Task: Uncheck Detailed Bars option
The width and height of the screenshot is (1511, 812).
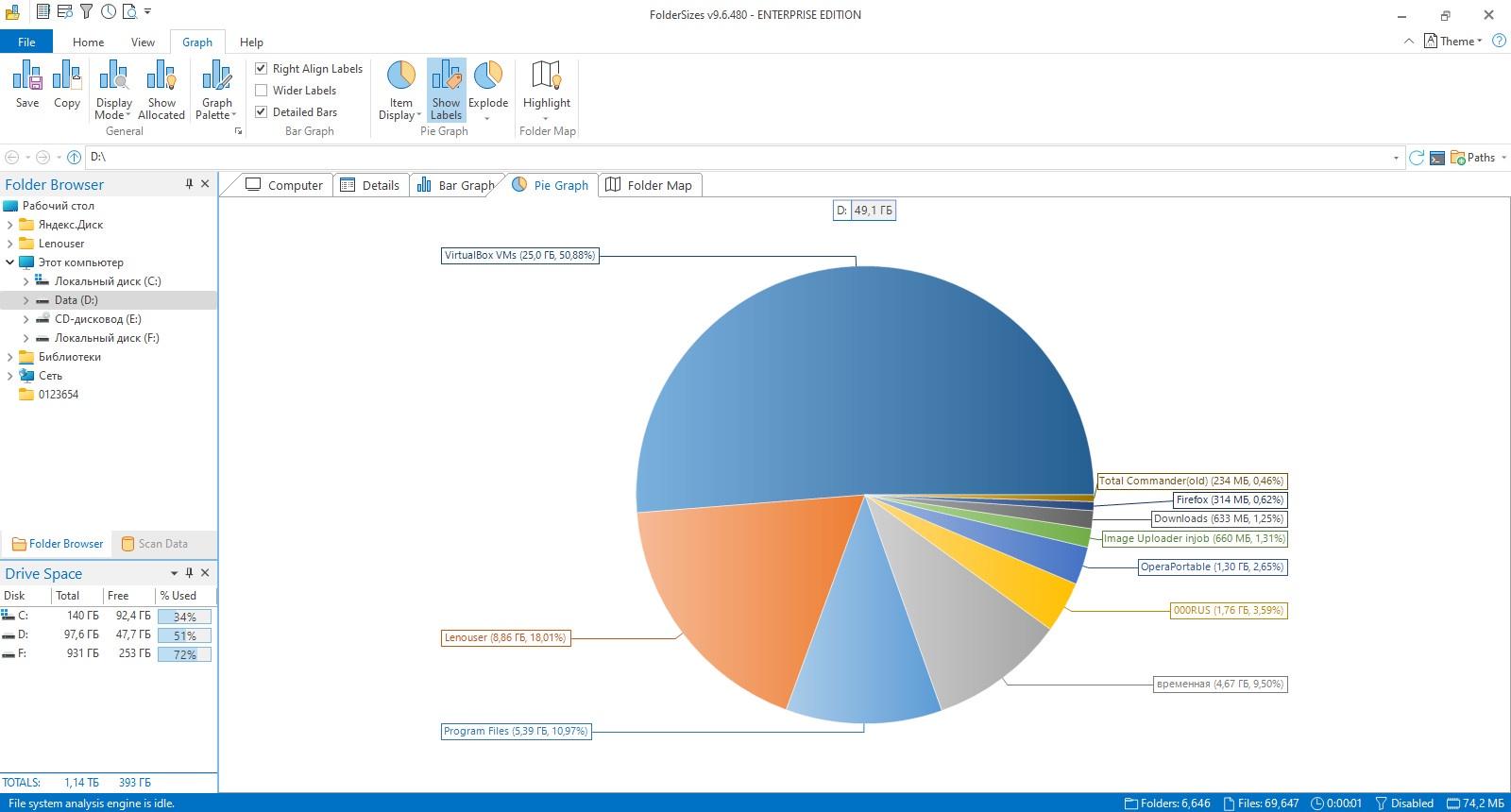Action: [x=262, y=112]
